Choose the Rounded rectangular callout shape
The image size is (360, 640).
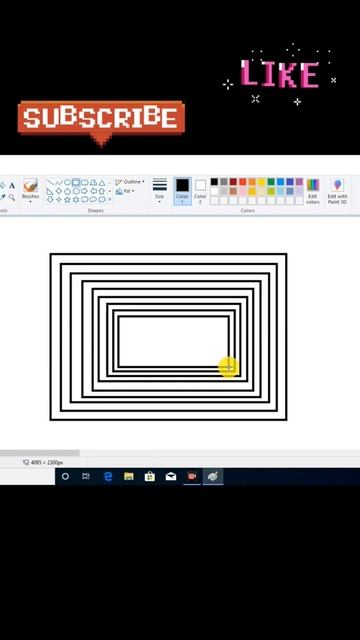click(x=84, y=200)
